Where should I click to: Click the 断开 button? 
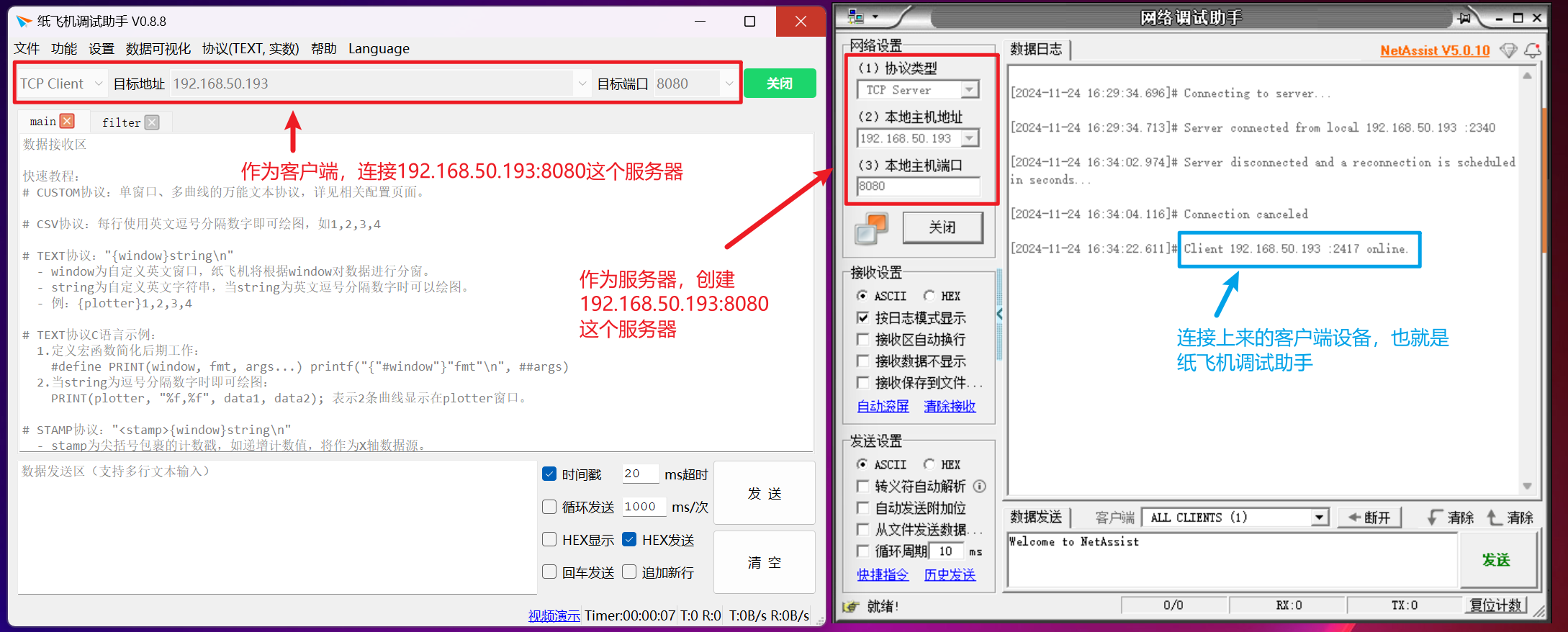pos(1369,518)
